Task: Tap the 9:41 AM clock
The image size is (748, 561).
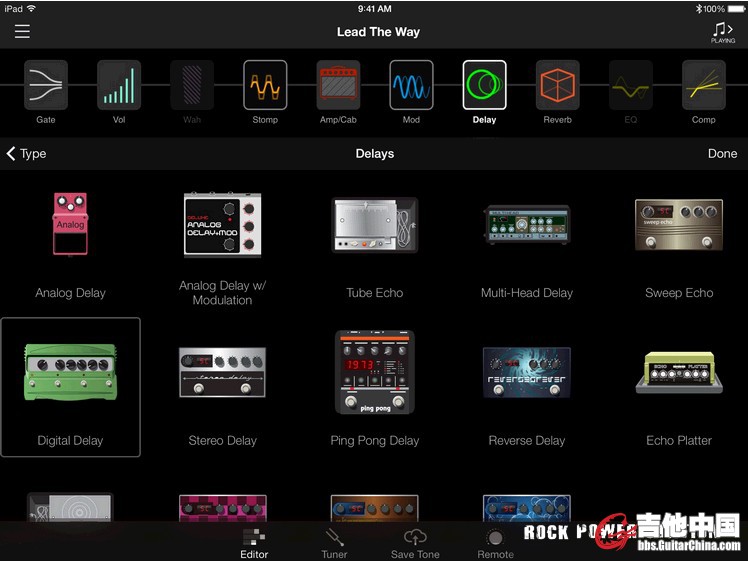Action: pyautogui.click(x=374, y=9)
